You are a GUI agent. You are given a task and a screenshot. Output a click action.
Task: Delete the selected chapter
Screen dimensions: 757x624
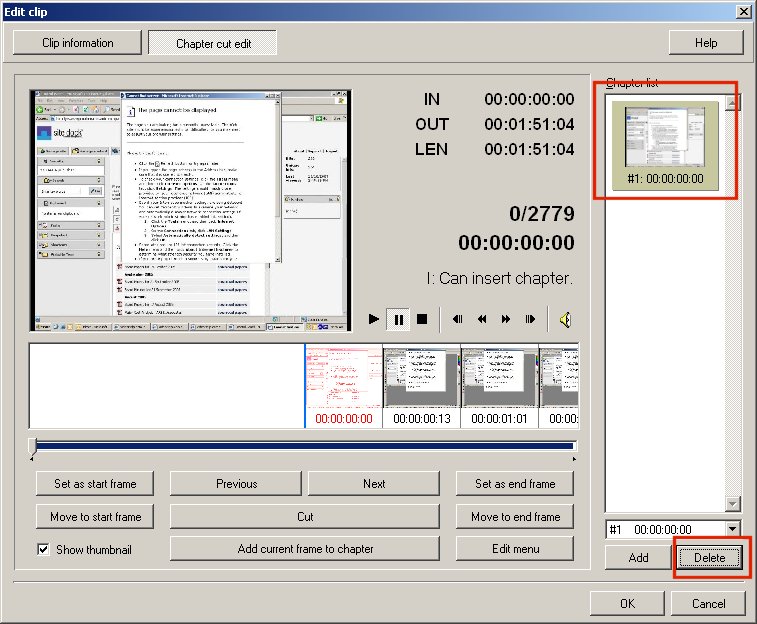pyautogui.click(x=709, y=557)
